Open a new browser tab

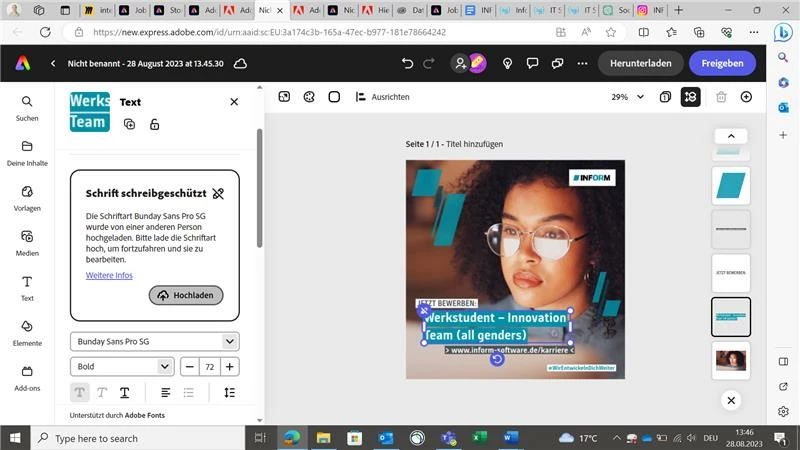coord(679,10)
